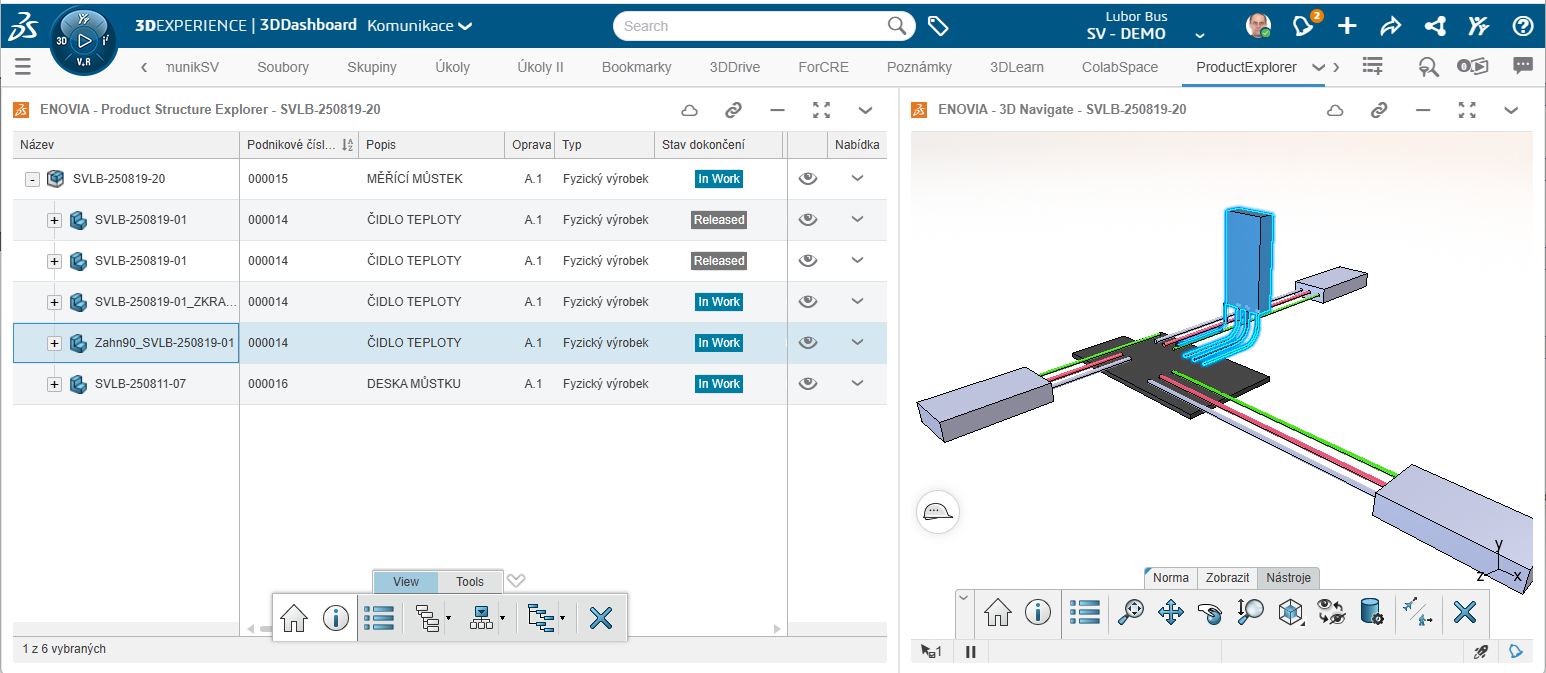
Task: Switch to the 3DDrive tab
Action: pyautogui.click(x=735, y=67)
